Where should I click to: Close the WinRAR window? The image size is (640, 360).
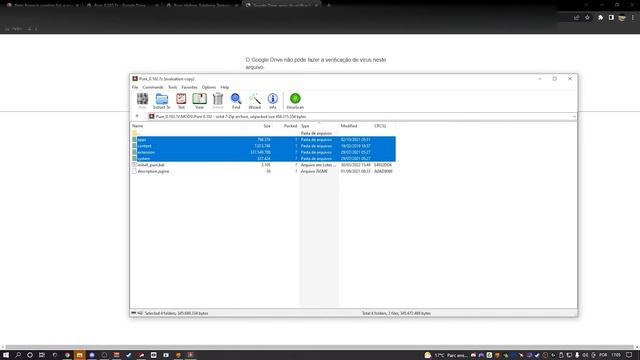pyautogui.click(x=570, y=79)
